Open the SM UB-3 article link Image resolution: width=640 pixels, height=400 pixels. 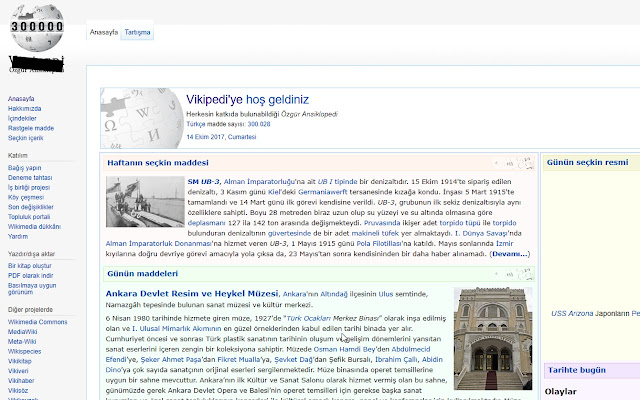click(203, 182)
